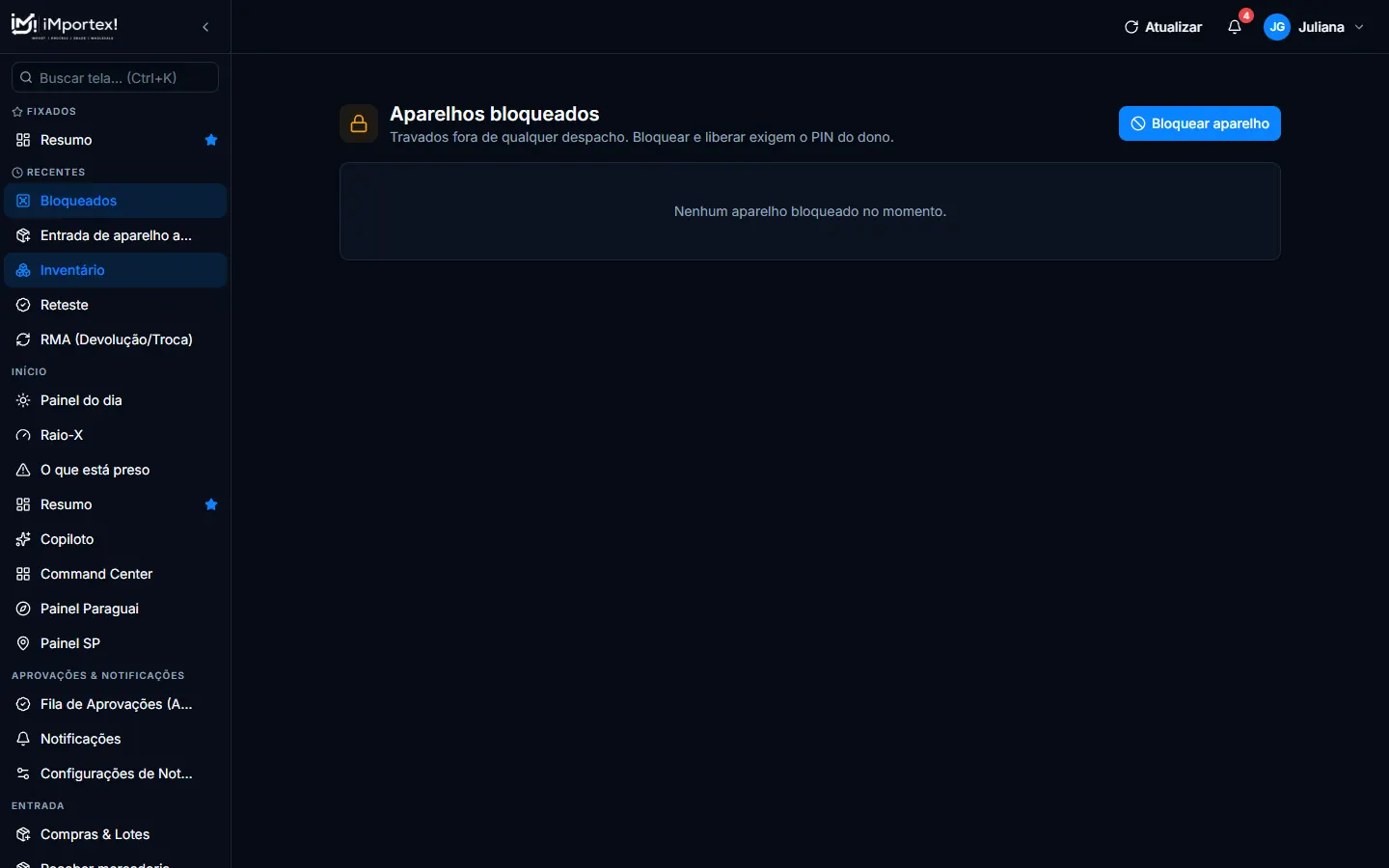
Task: Click the 'APROVAÇÕES & NOTIFICAÇÕES' section label
Action: pyautogui.click(x=97, y=675)
